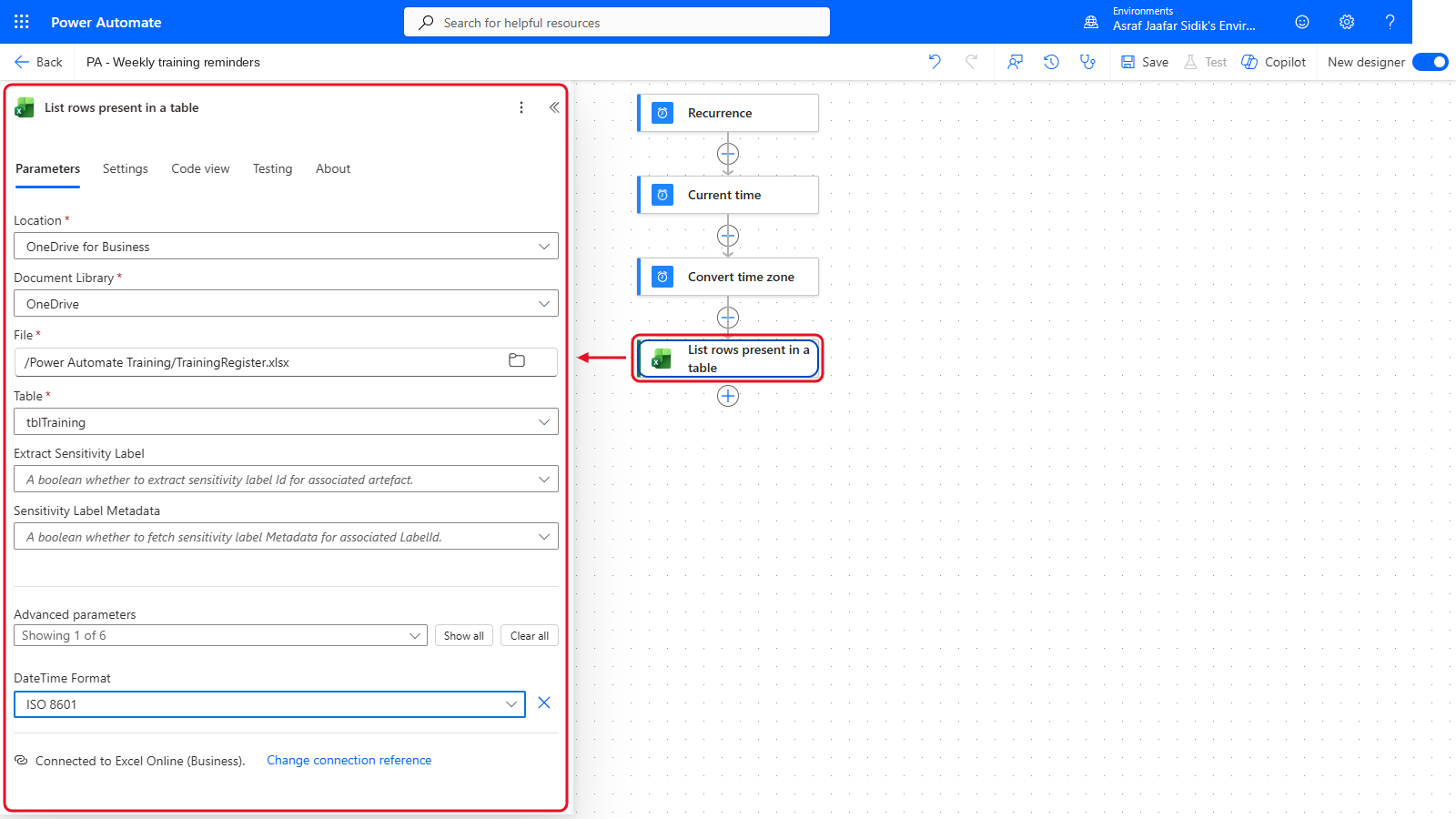The height and width of the screenshot is (819, 1456).
Task: Click the search for helpful resources box
Action: 617,22
